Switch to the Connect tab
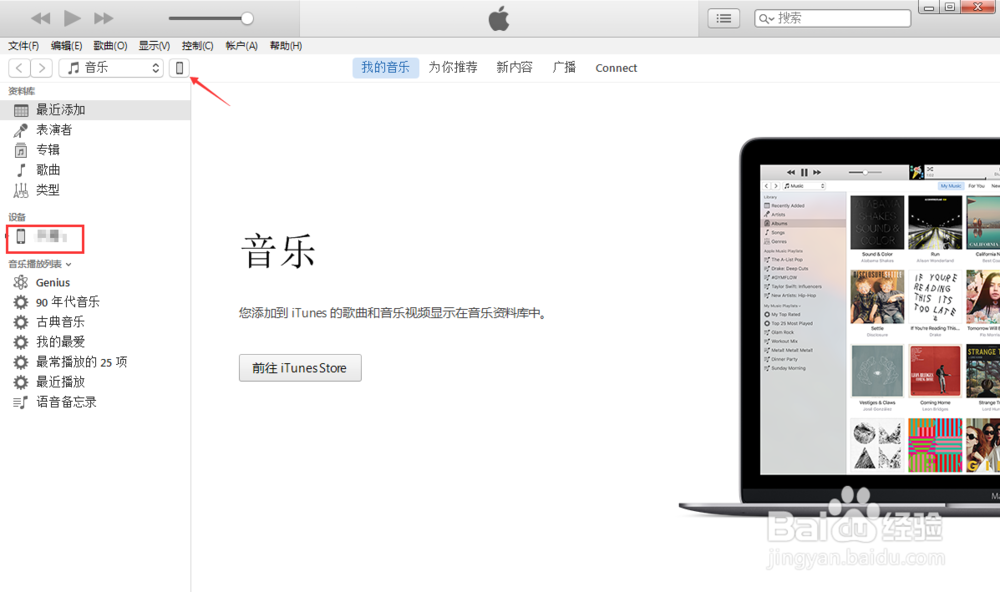1000x592 pixels. (616, 68)
